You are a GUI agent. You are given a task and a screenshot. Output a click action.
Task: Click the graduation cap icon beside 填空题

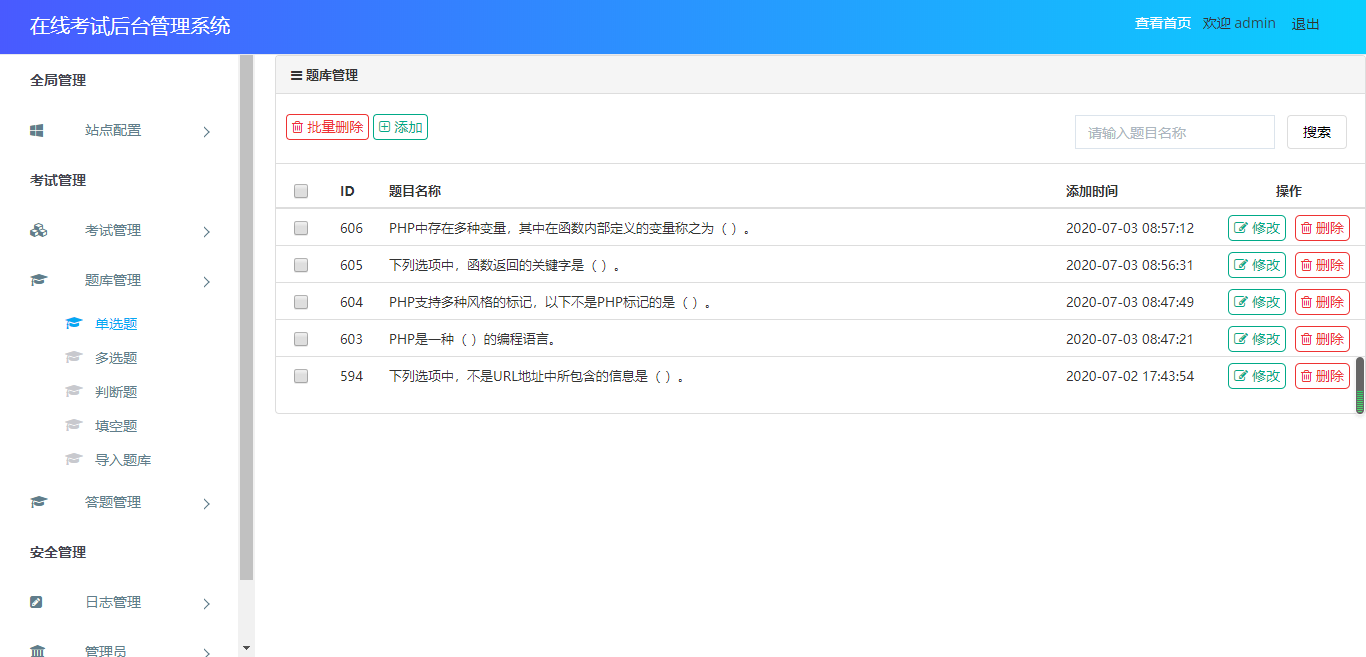[73, 425]
